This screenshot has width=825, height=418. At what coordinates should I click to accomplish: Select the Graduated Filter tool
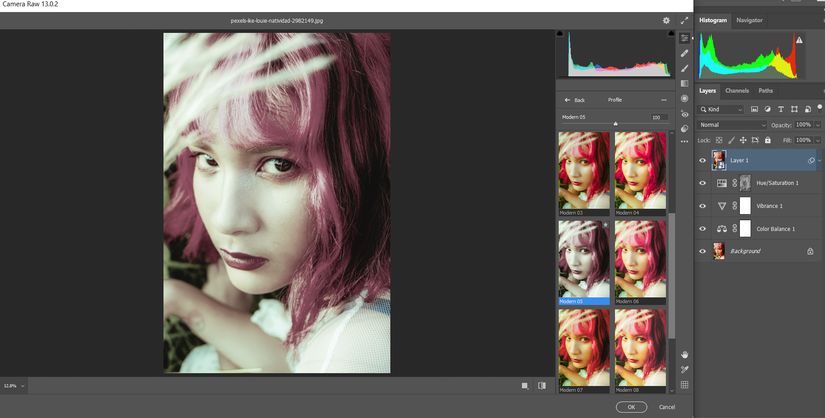[x=684, y=84]
